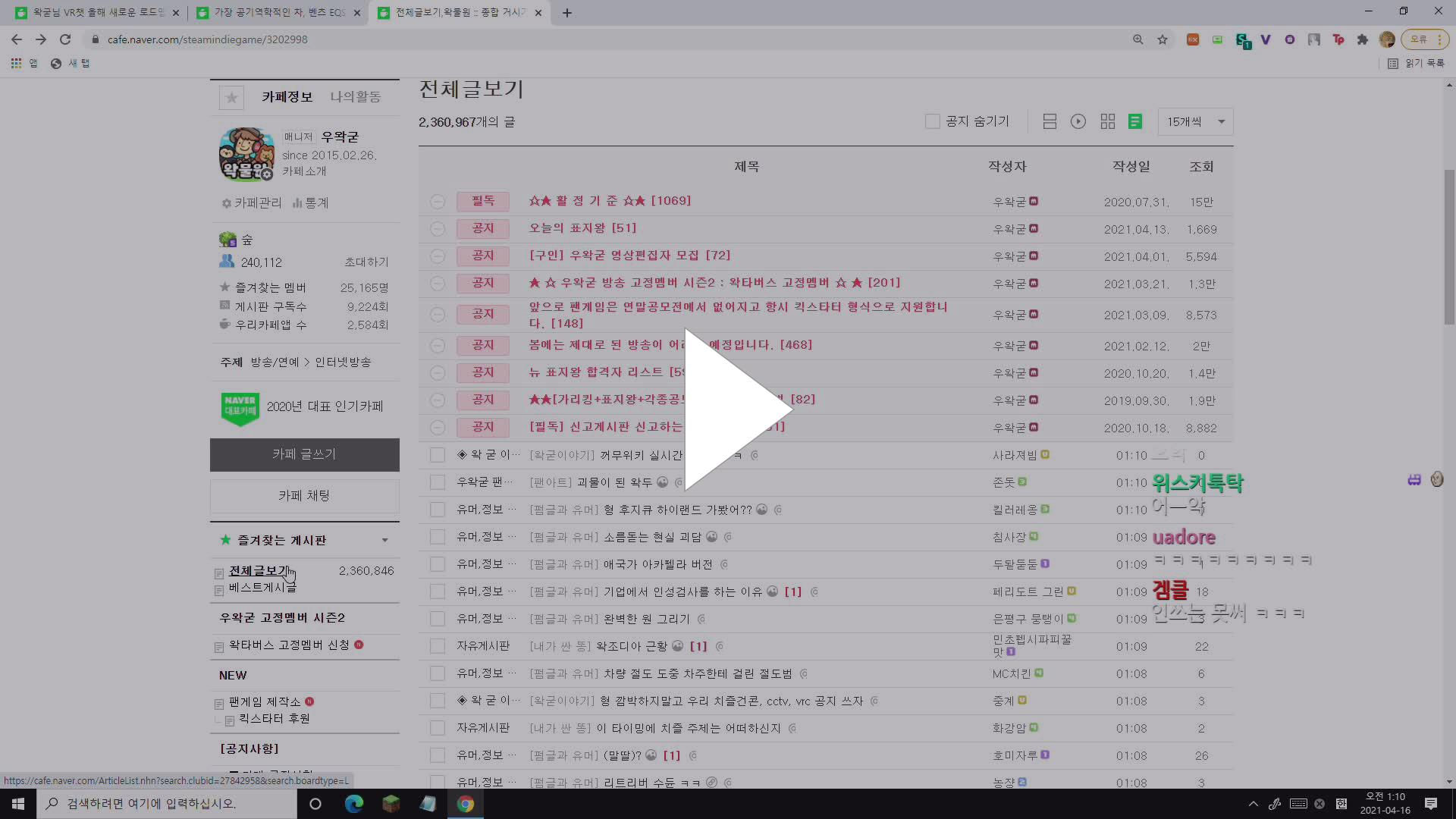Open the new tab plus button
This screenshot has width=1456, height=819.
pyautogui.click(x=567, y=13)
